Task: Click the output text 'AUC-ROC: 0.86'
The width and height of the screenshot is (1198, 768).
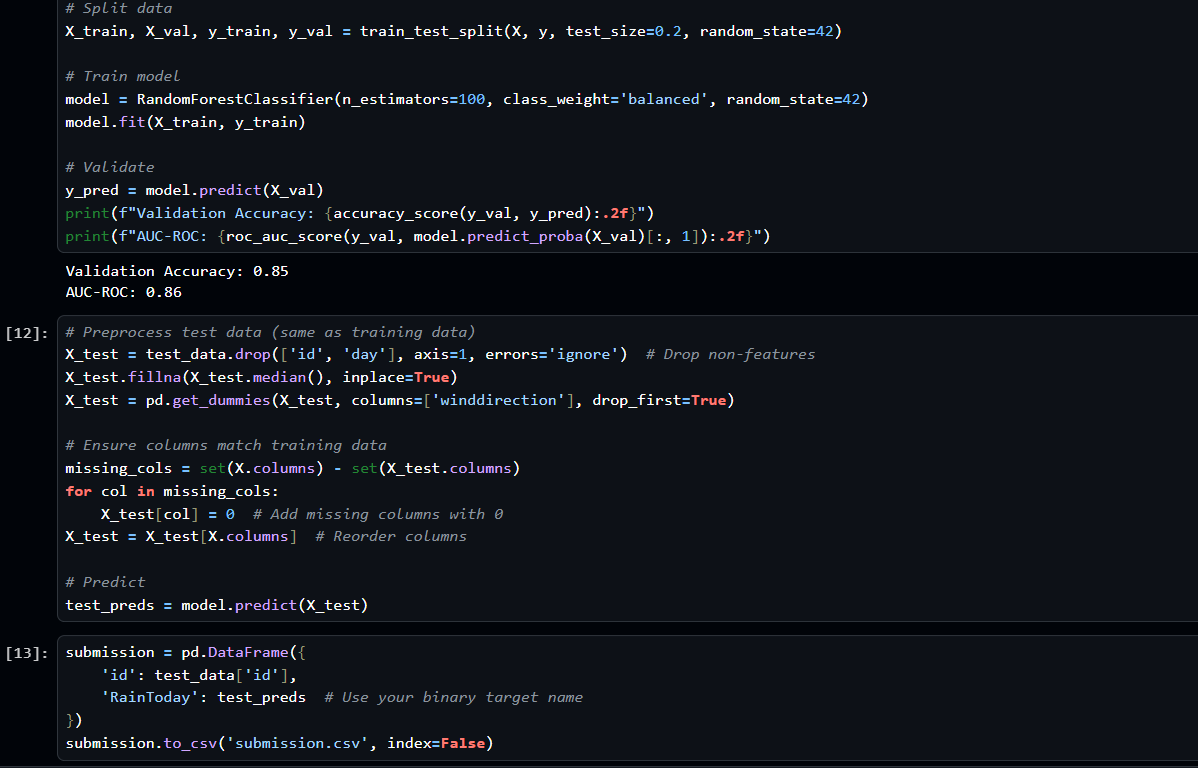Action: click(x=123, y=292)
